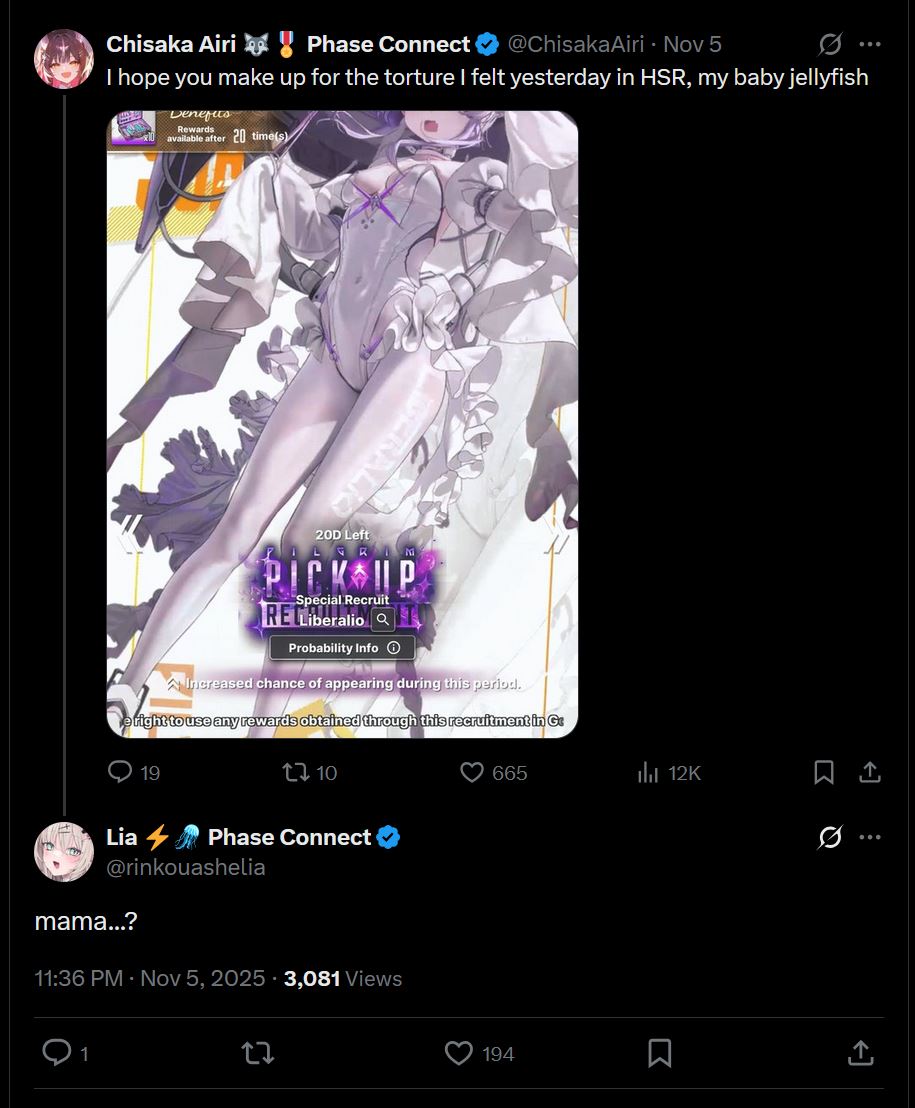915x1108 pixels.
Task: Open Chisaka Airi's profile avatar
Action: (x=64, y=59)
